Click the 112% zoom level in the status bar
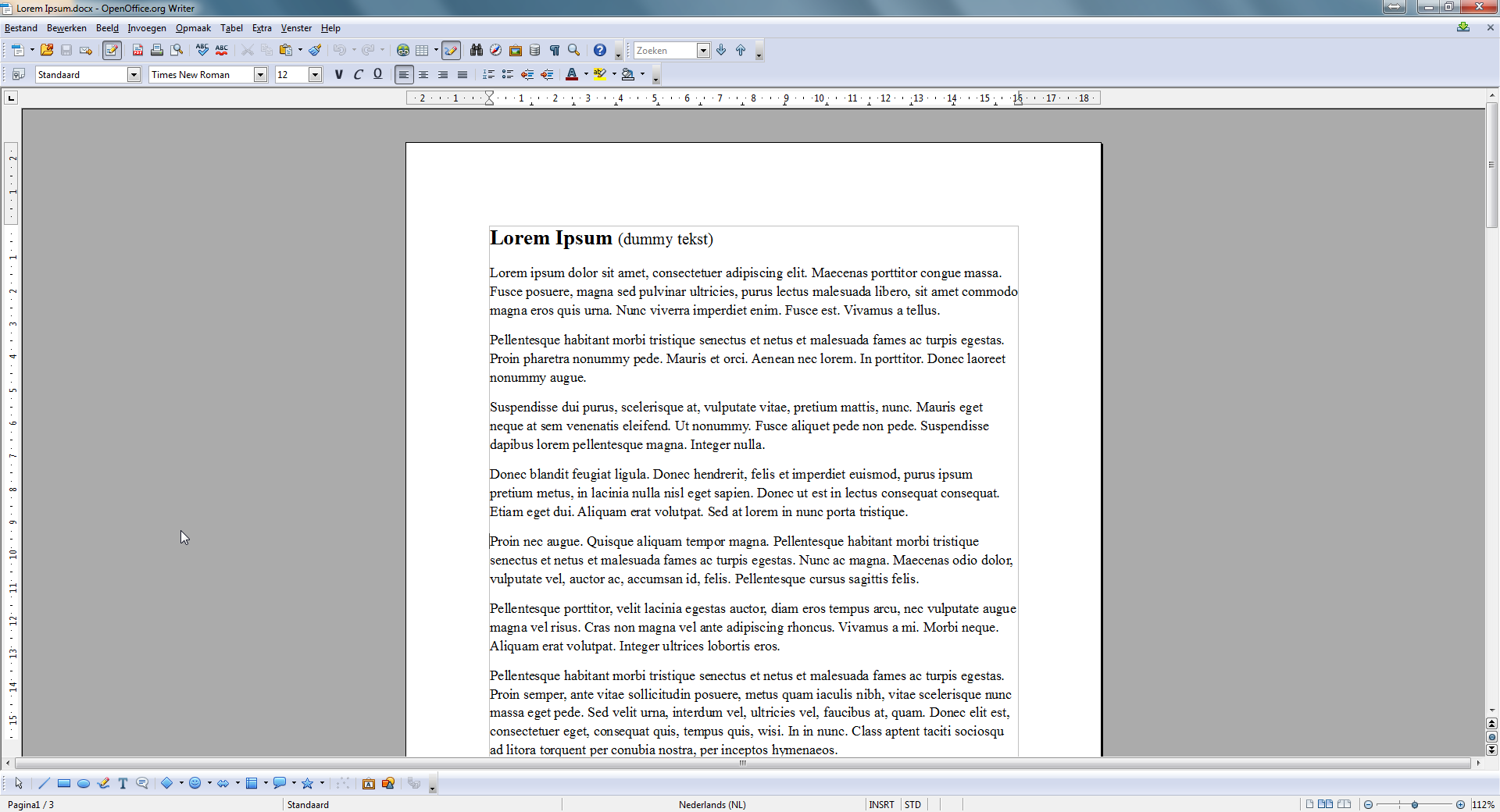This screenshot has height=812, width=1500. pyautogui.click(x=1483, y=805)
